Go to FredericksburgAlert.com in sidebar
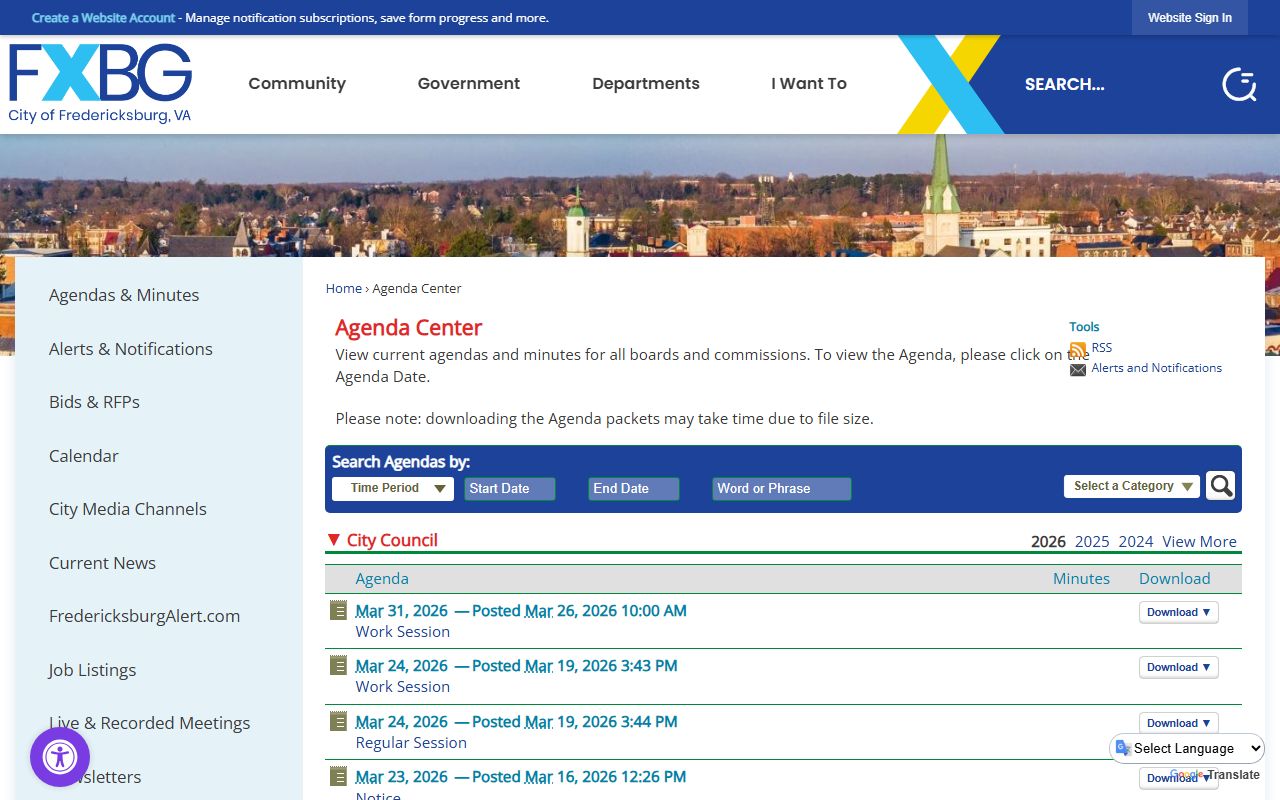 tap(144, 616)
